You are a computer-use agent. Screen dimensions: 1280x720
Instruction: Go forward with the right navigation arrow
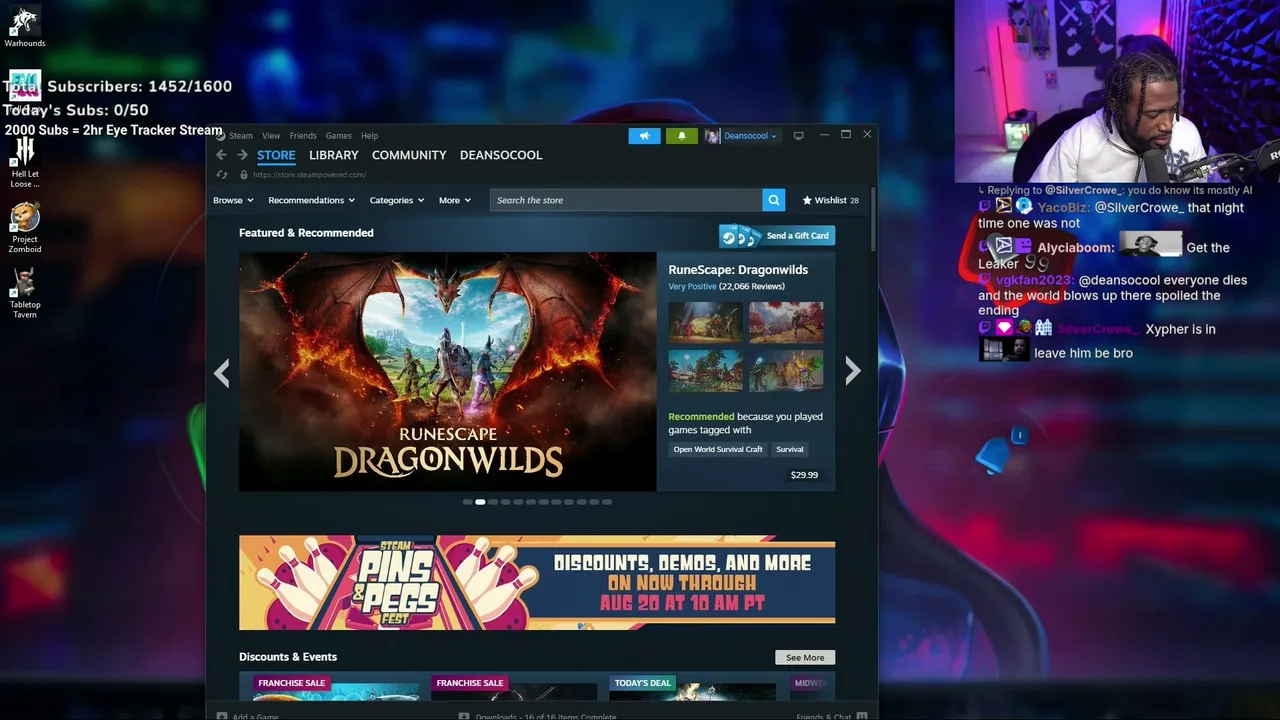point(242,155)
